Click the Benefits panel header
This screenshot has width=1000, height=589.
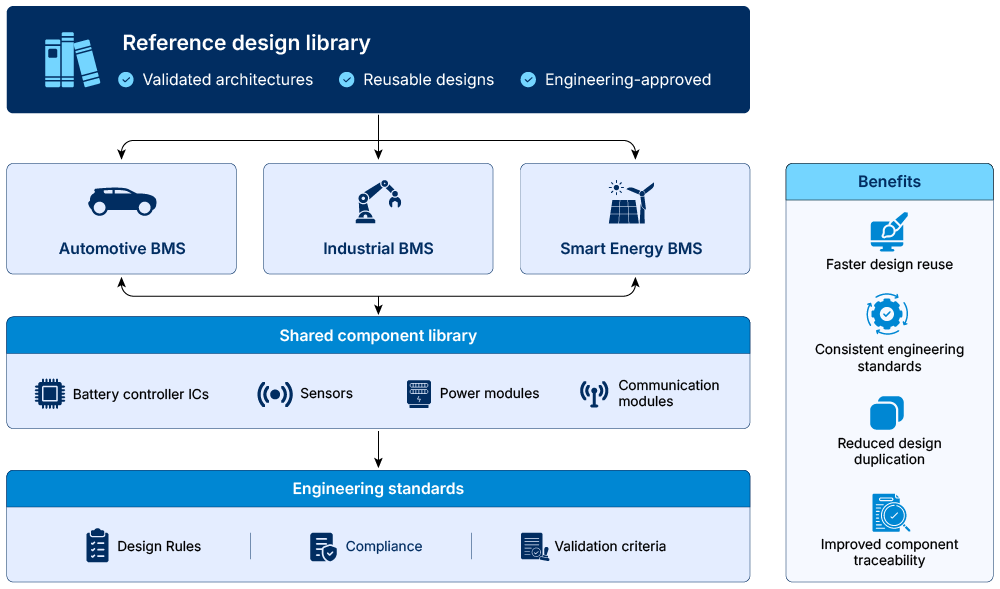click(x=889, y=182)
